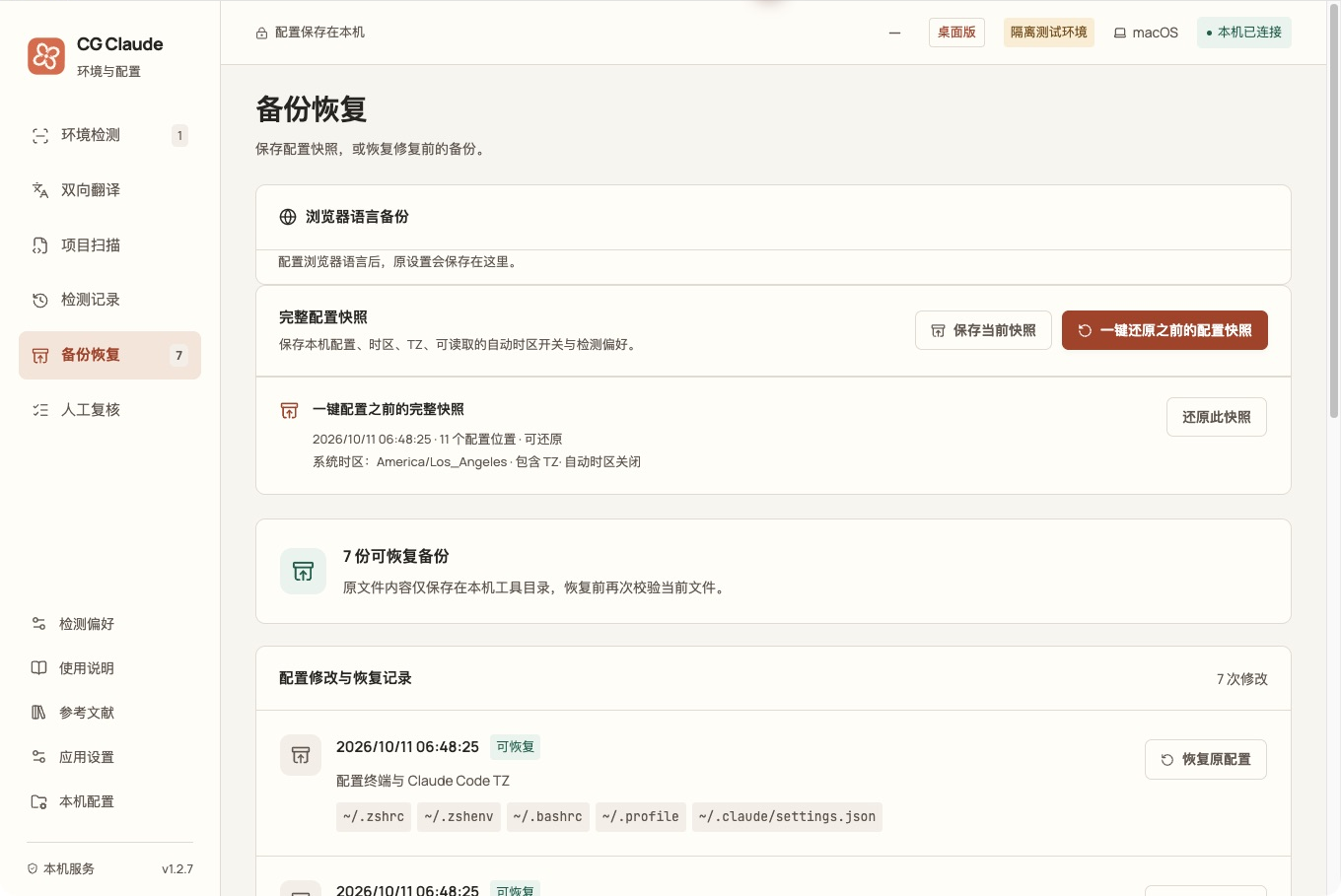Screen dimensions: 1341x896
Task: Click the 配置终端与 Claude Code TZ text
Action: pos(423,781)
